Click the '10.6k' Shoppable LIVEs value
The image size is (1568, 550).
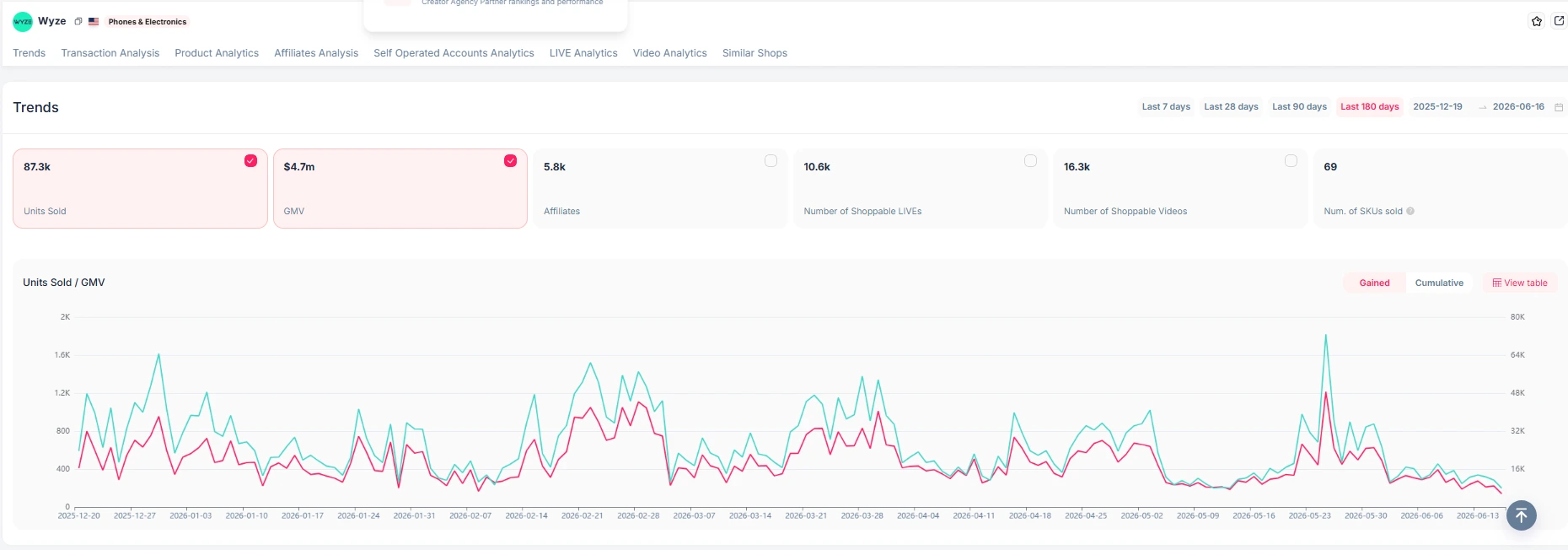(x=817, y=167)
